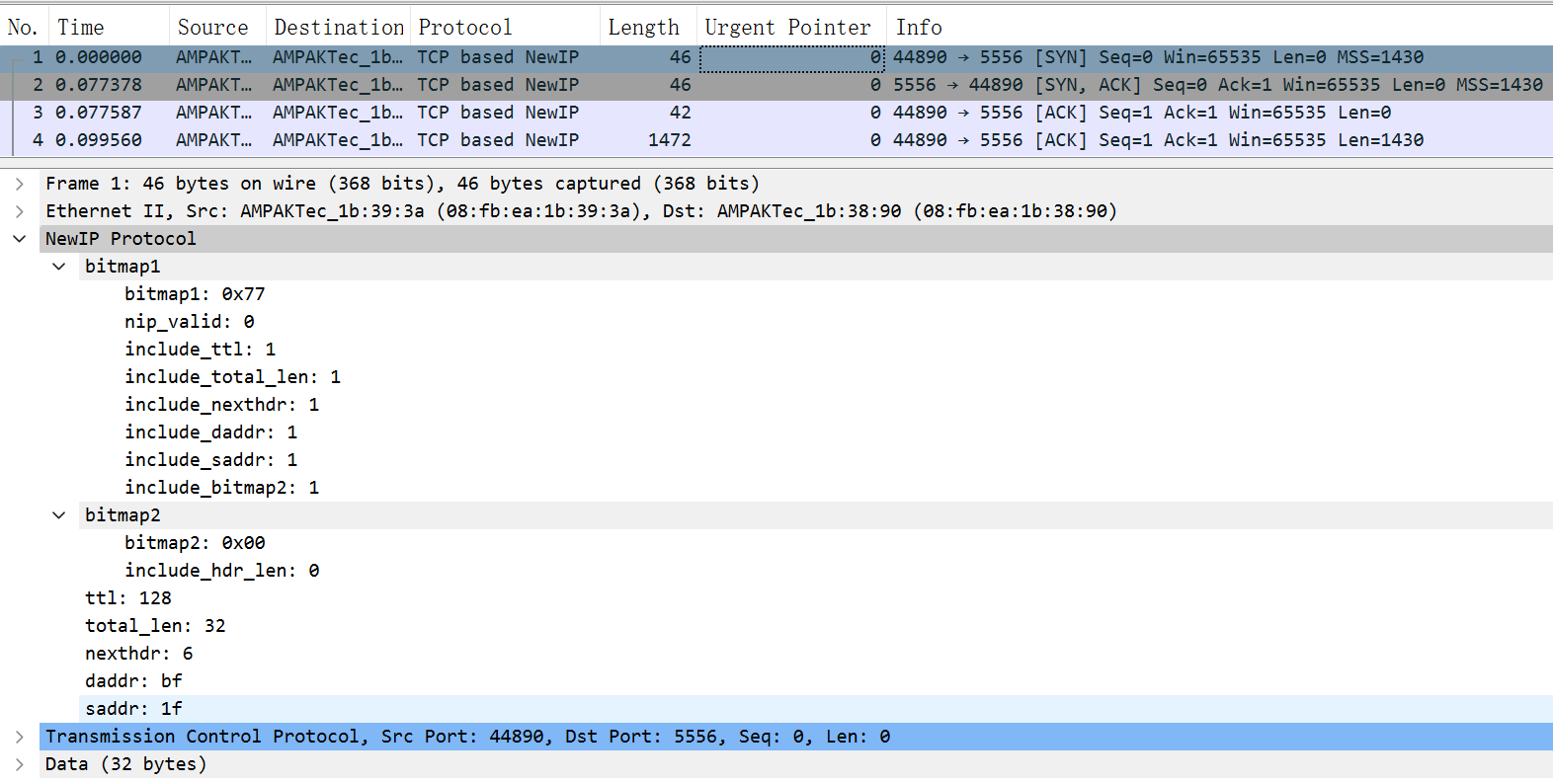Viewport: 1553px width, 784px height.
Task: Collapse the NewIP Protocol tree
Action: tap(20, 239)
